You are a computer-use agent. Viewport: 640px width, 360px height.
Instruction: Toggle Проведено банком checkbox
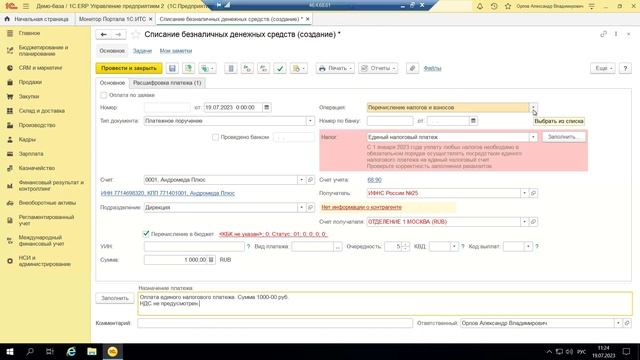(215, 137)
